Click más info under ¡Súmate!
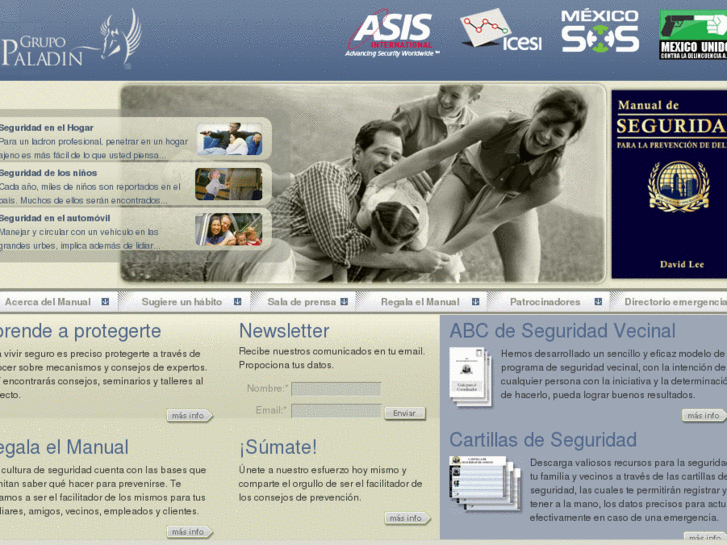 point(407,518)
